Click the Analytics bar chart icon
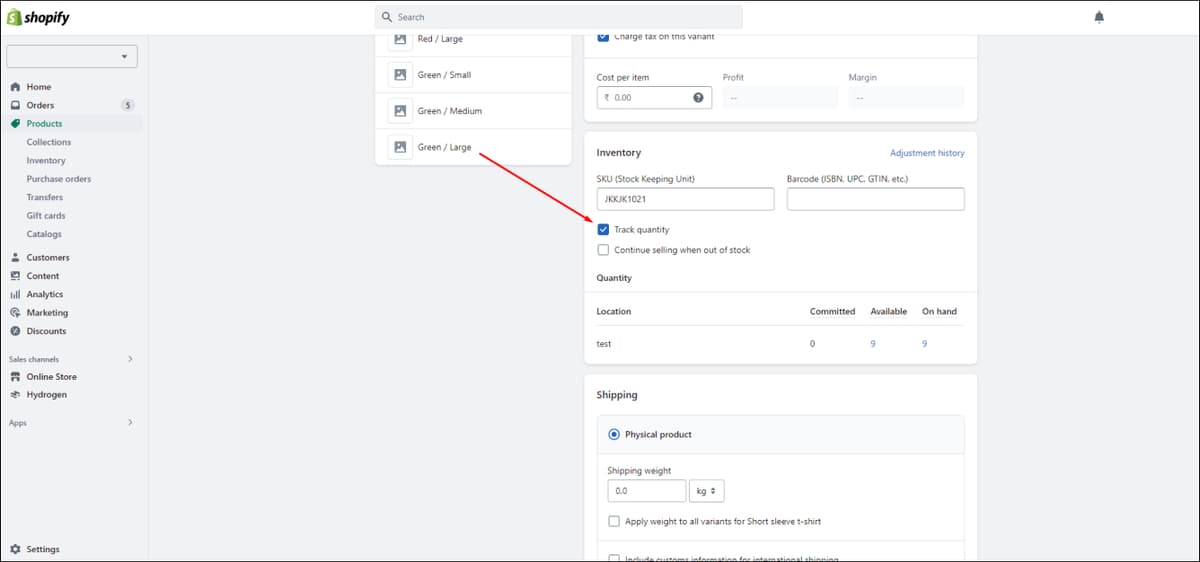 (15, 295)
